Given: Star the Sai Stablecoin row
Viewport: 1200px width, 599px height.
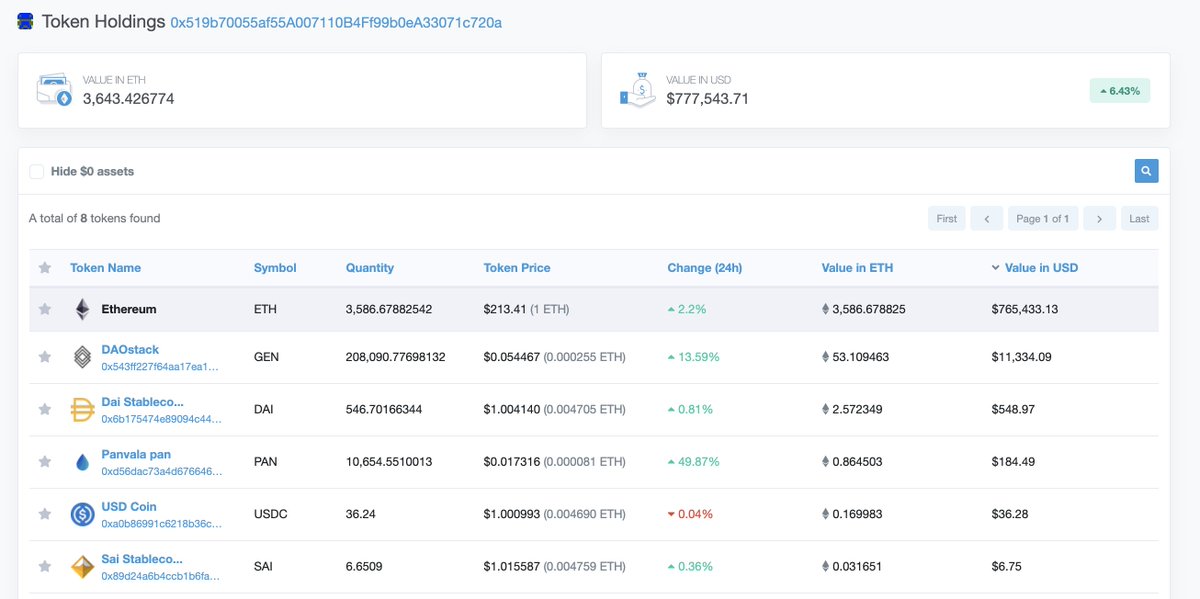Looking at the screenshot, I should pos(45,566).
